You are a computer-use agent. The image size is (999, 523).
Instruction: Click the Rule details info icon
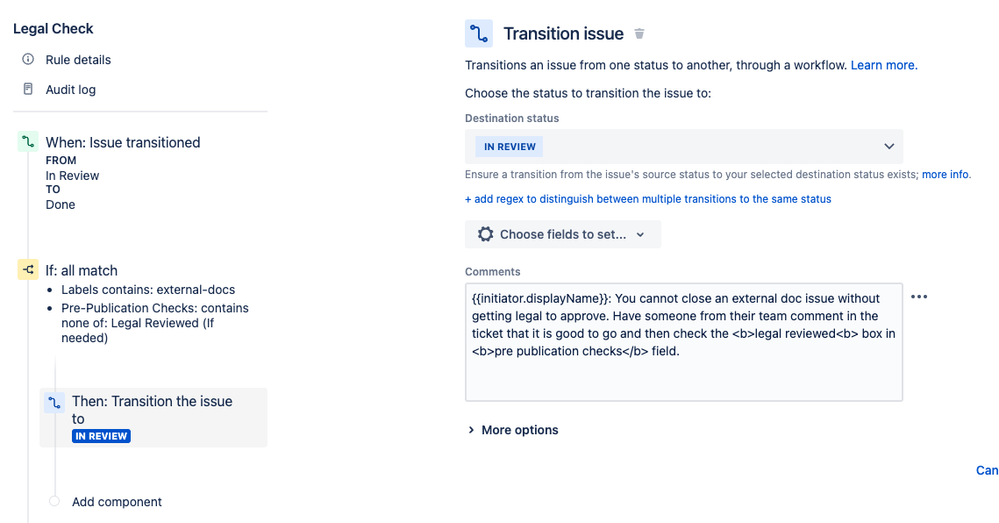point(28,59)
